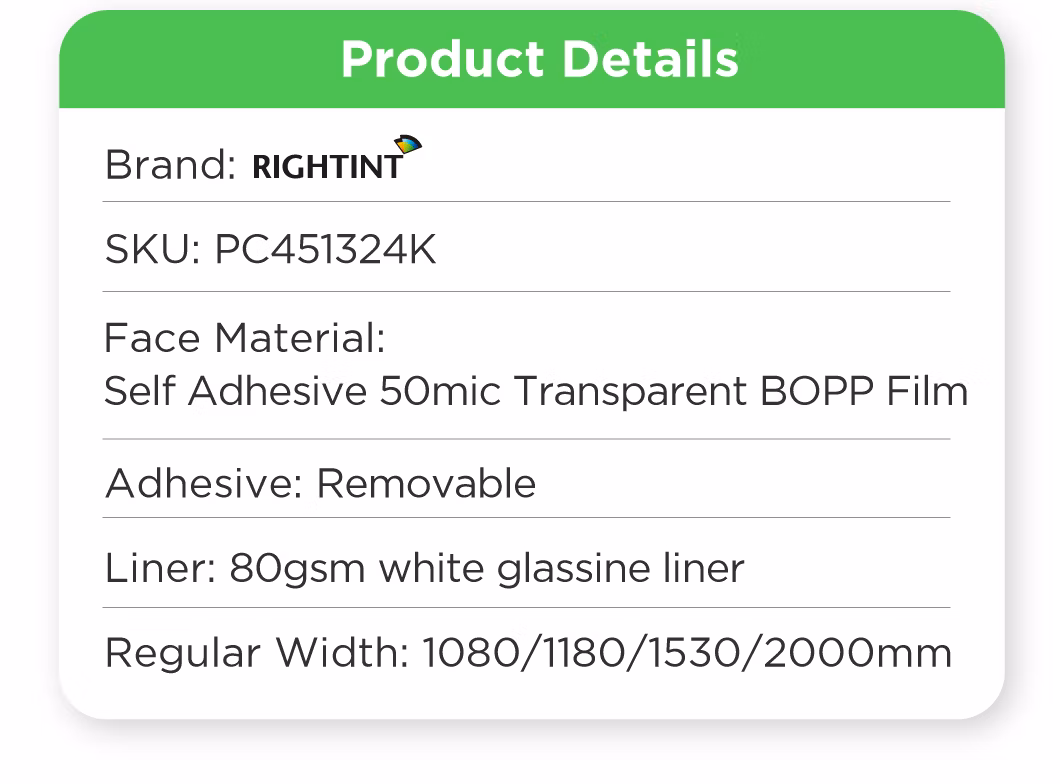This screenshot has width=1060, height=784.
Task: Click the "BOPP Film" text
Action: point(864,391)
